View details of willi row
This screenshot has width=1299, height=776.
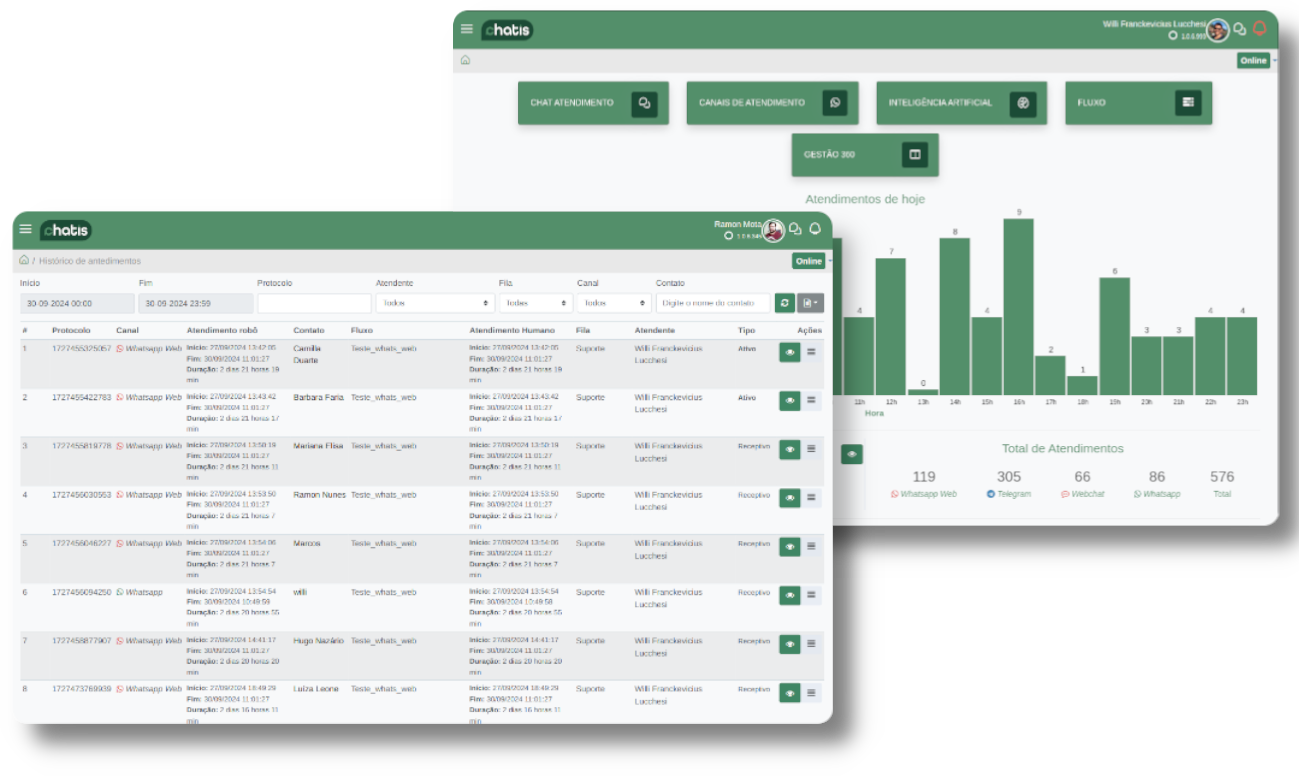coord(790,595)
